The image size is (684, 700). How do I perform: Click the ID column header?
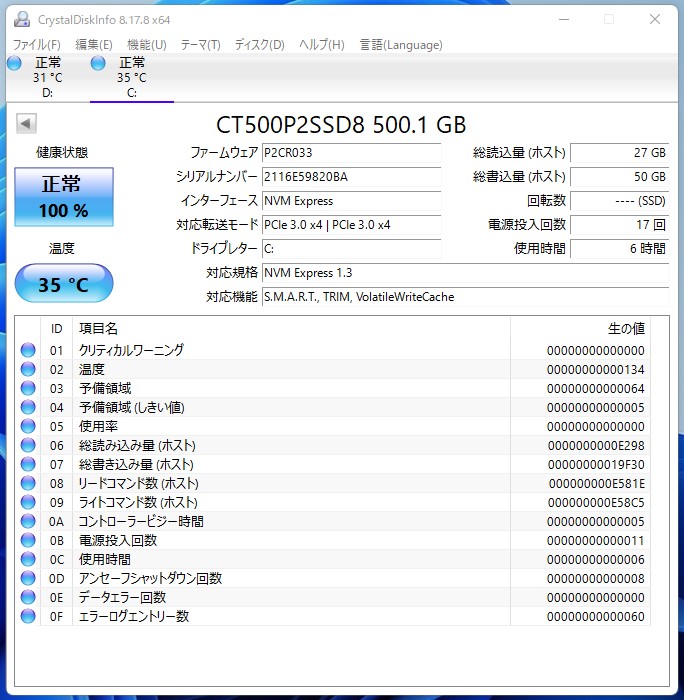[x=56, y=329]
